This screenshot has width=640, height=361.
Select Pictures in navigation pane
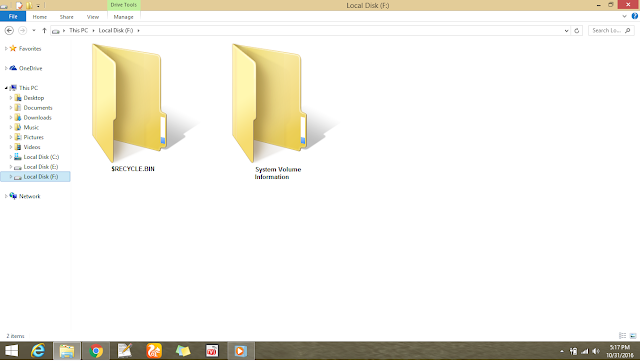33,137
